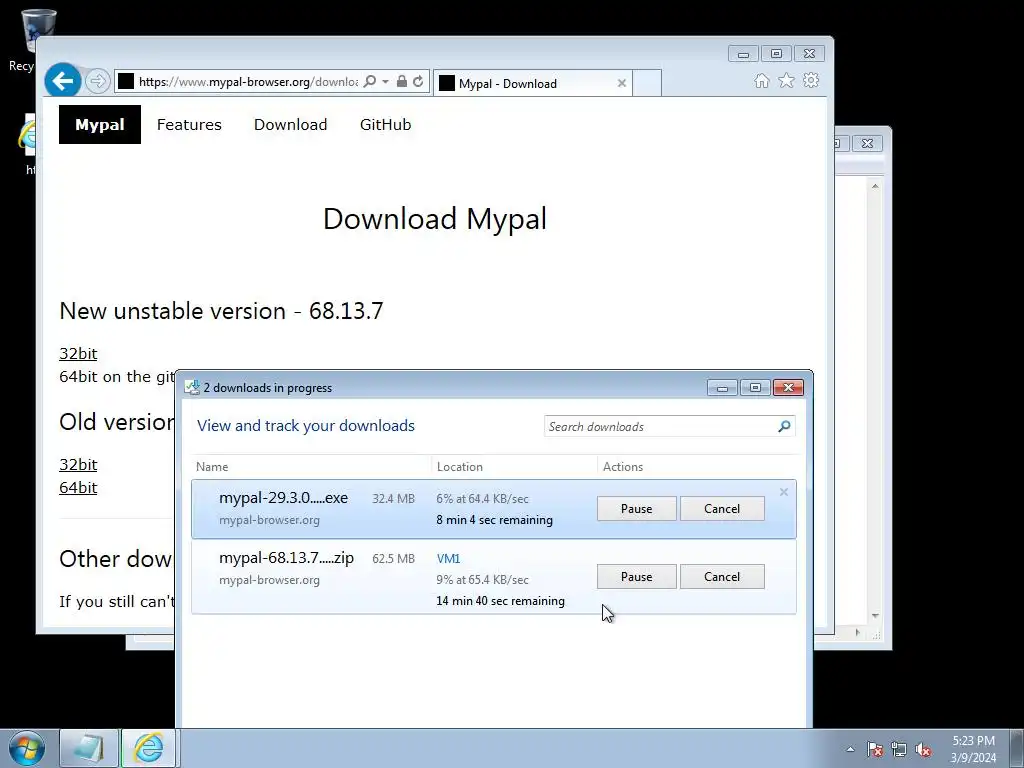Minimize the downloads window
Screen dimensions: 1024x768
coord(722,388)
